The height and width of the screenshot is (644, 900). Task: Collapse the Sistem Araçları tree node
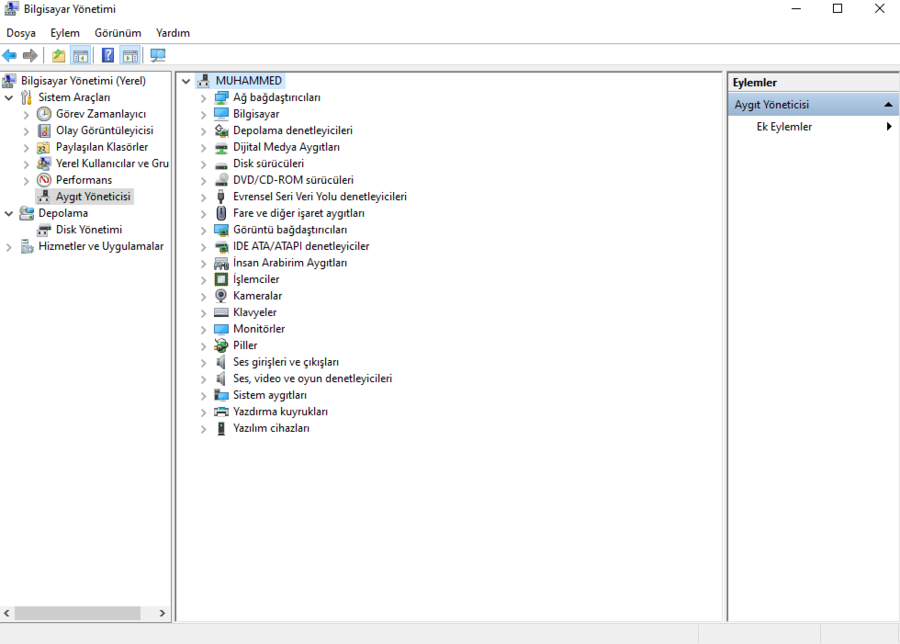pos(9,98)
